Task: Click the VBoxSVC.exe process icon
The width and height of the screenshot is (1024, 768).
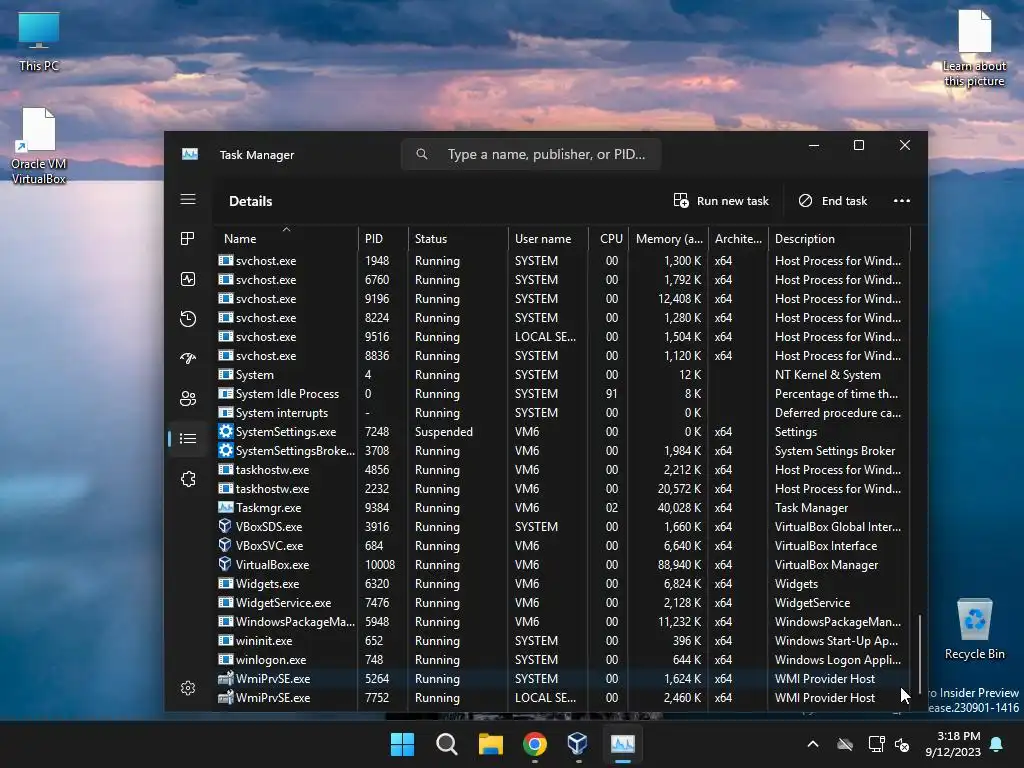Action: (225, 545)
